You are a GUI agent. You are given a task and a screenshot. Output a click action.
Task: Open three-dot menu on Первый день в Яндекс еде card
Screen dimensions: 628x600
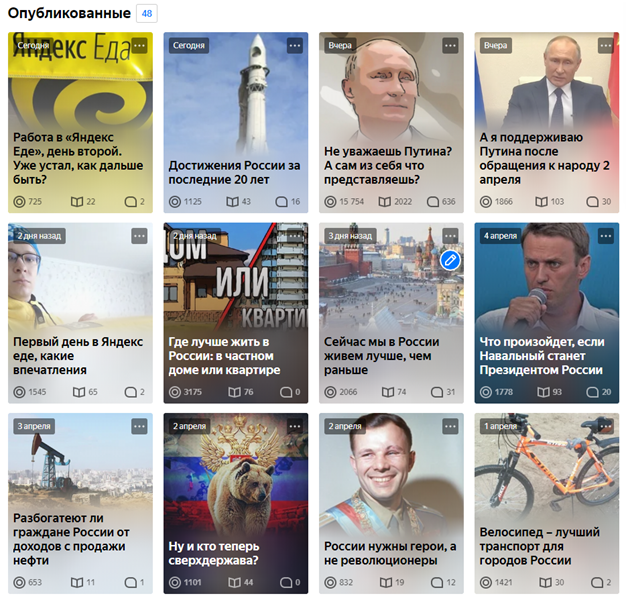(x=139, y=236)
